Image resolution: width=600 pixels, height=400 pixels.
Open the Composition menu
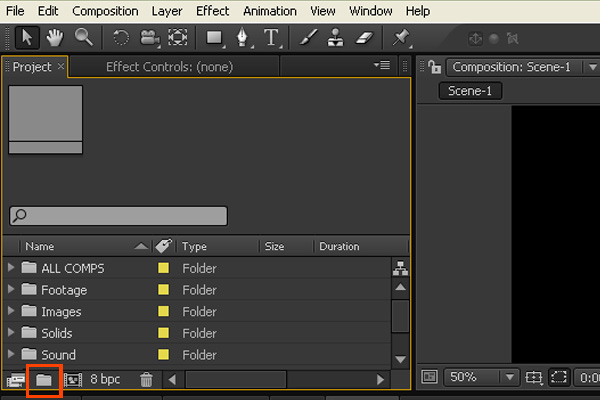tap(105, 11)
